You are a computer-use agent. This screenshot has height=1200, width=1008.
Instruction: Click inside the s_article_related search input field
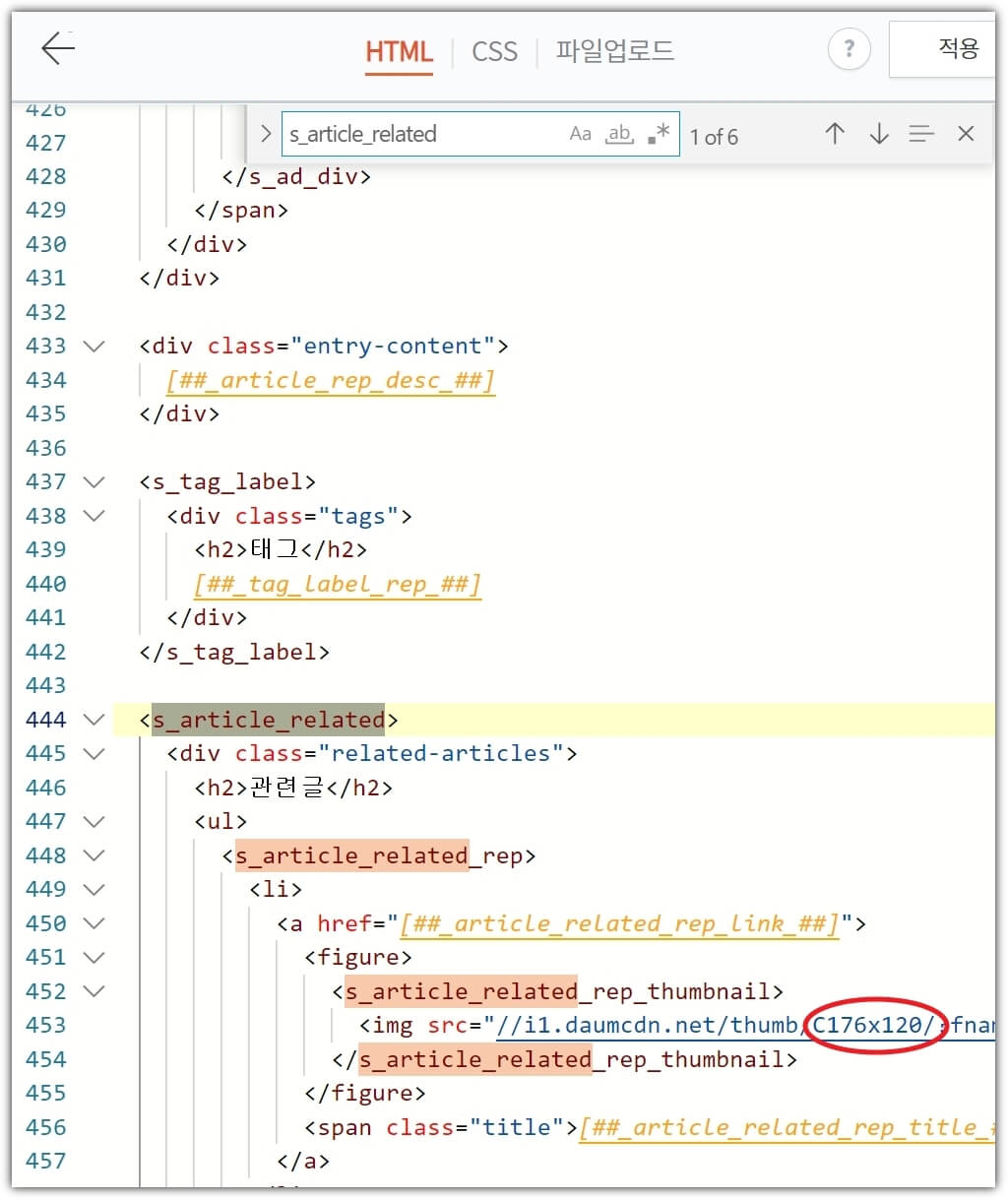(413, 134)
